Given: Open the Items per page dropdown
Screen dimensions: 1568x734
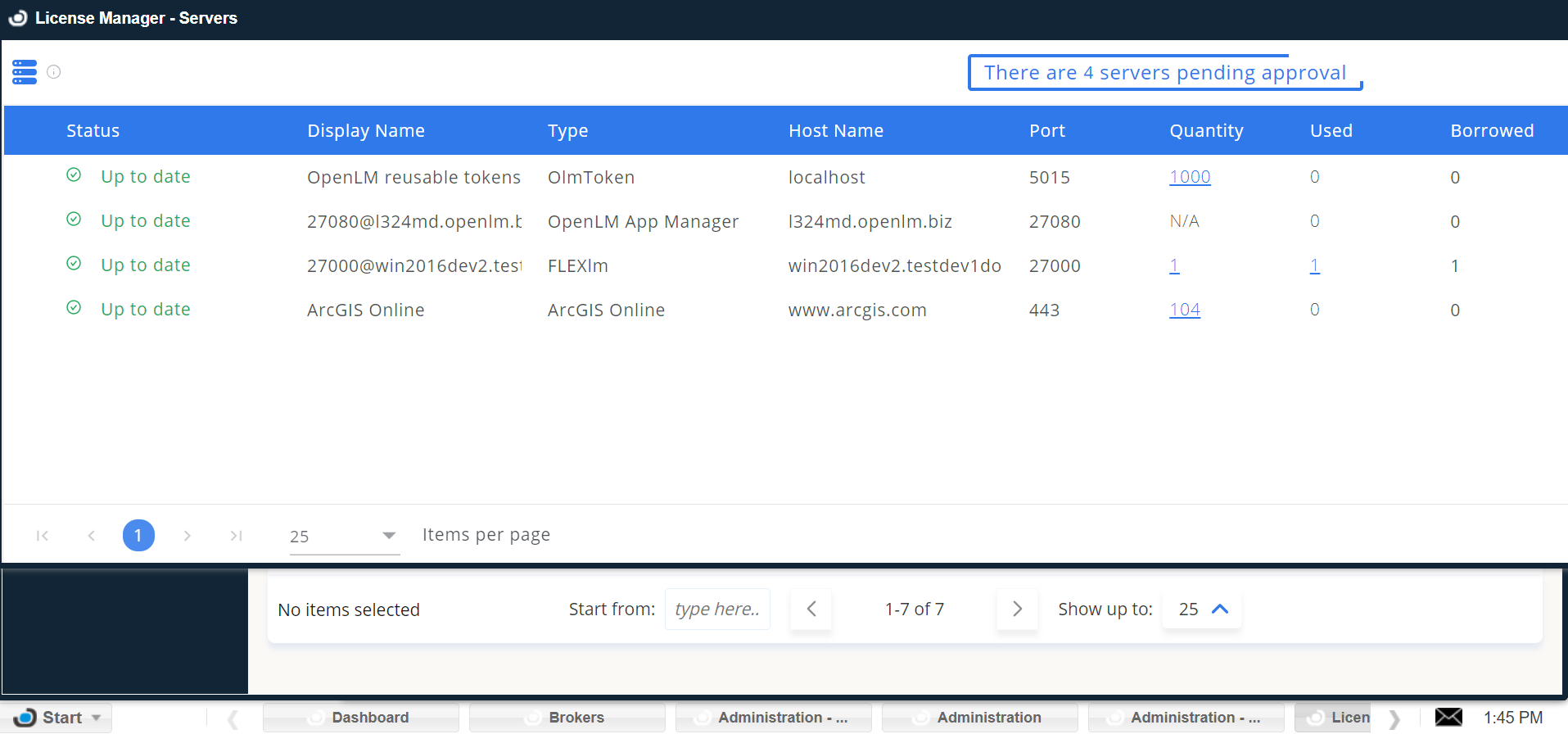Looking at the screenshot, I should (x=344, y=537).
